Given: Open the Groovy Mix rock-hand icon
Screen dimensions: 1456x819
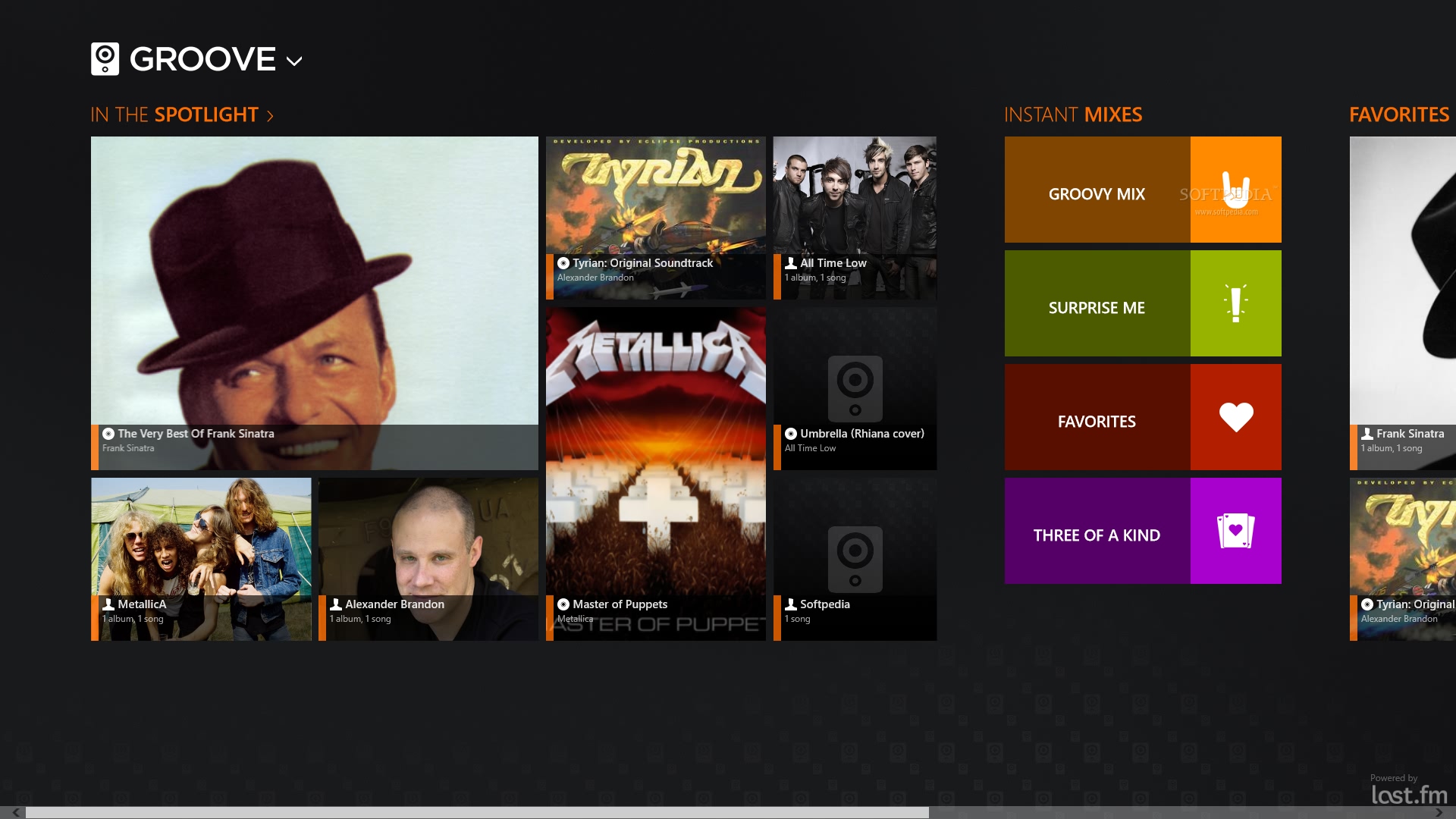Looking at the screenshot, I should tap(1235, 190).
